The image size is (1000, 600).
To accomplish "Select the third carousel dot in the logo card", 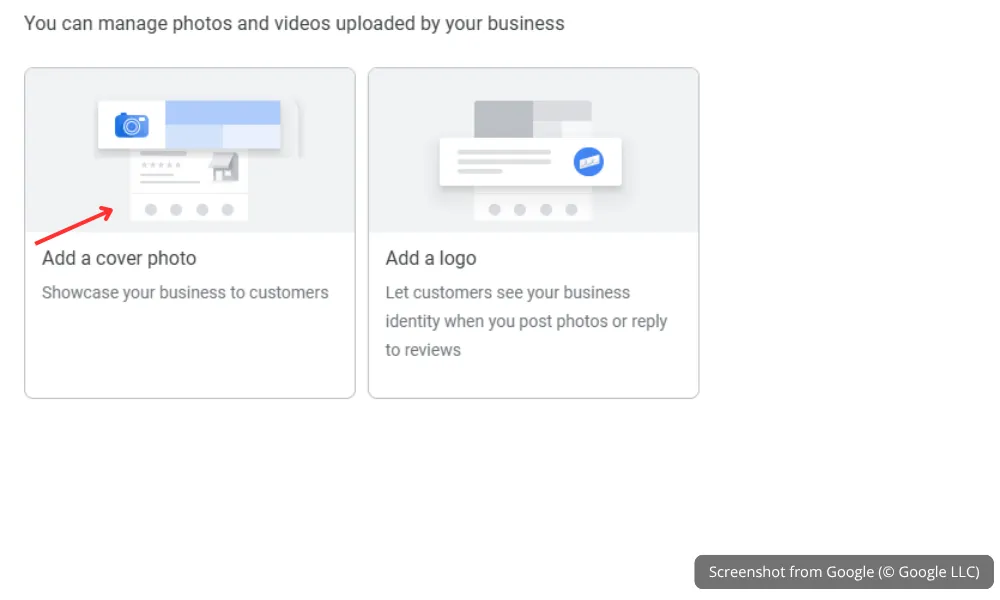I will [546, 211].
